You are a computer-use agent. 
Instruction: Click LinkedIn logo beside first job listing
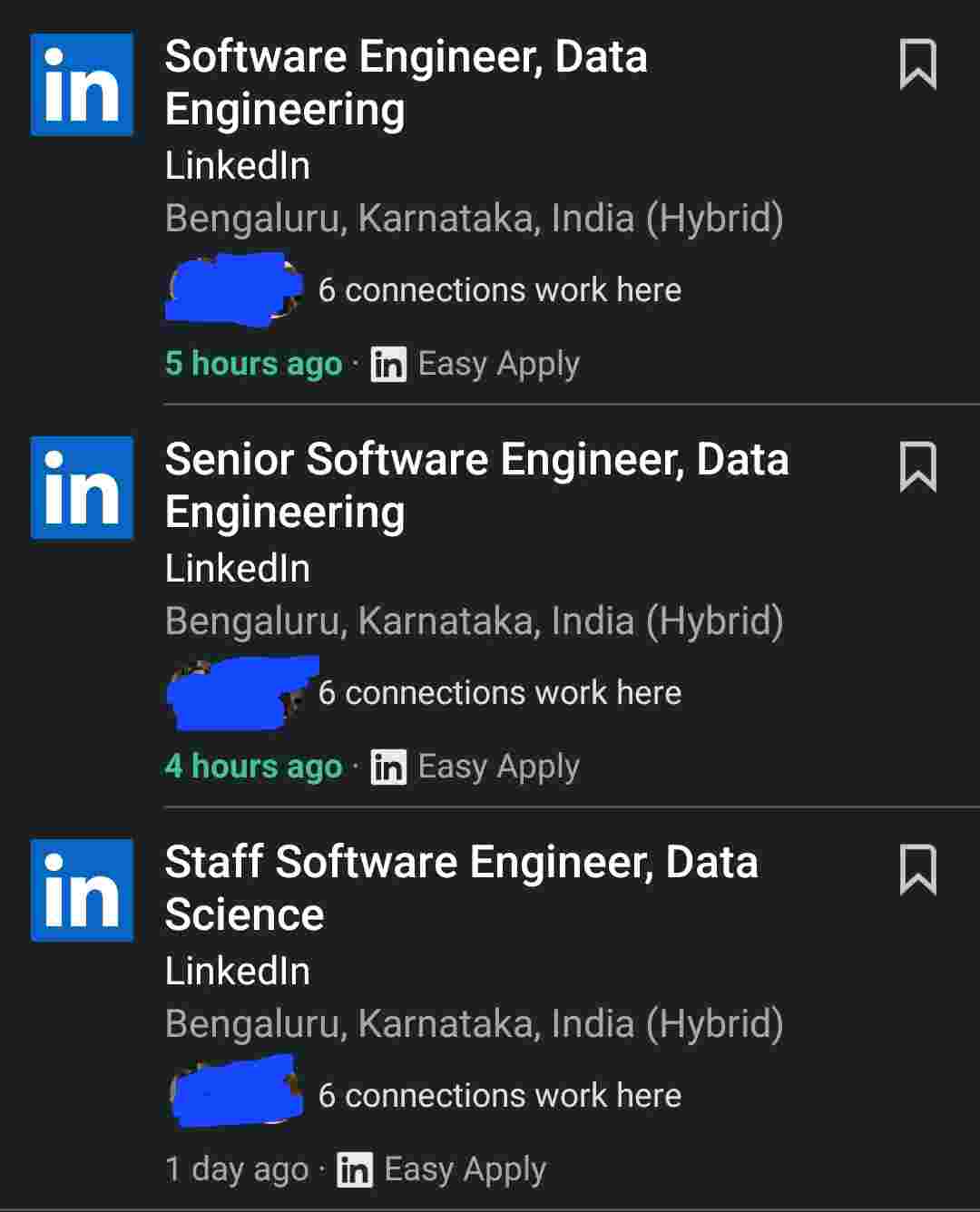tap(82, 84)
